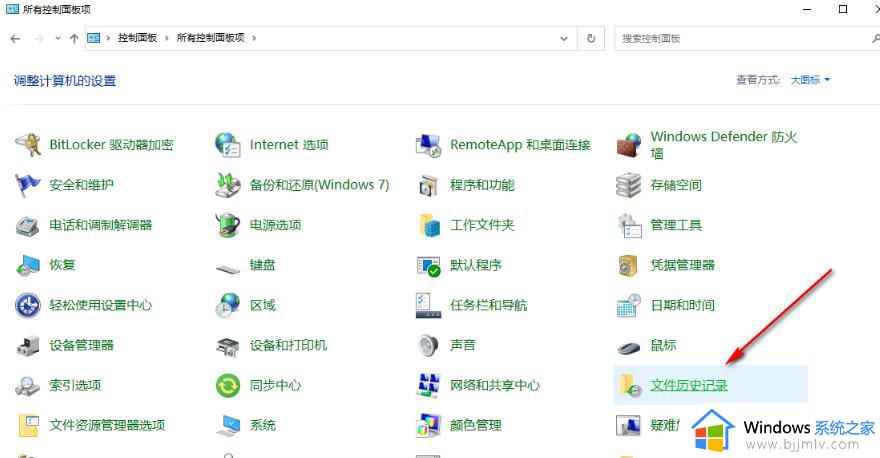The height and width of the screenshot is (458, 880).
Task: Click the 系统 computer icon
Action: point(228,425)
